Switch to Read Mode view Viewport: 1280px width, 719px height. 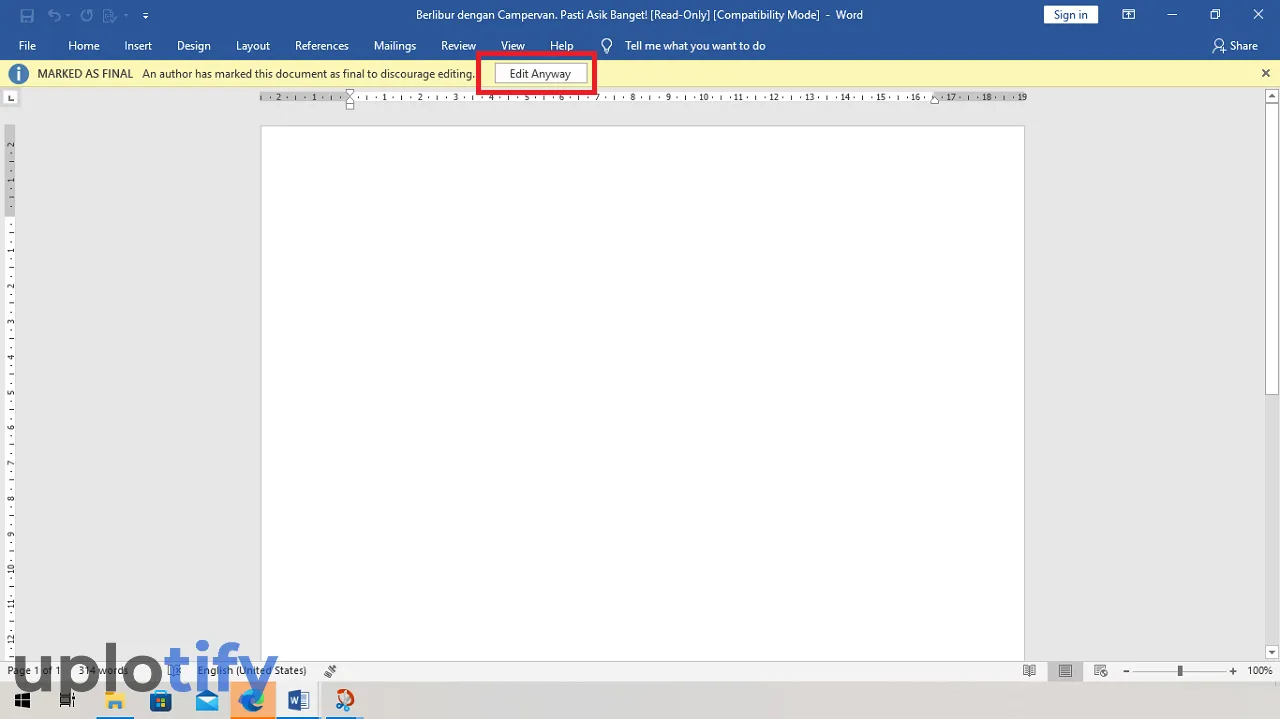(x=1029, y=671)
